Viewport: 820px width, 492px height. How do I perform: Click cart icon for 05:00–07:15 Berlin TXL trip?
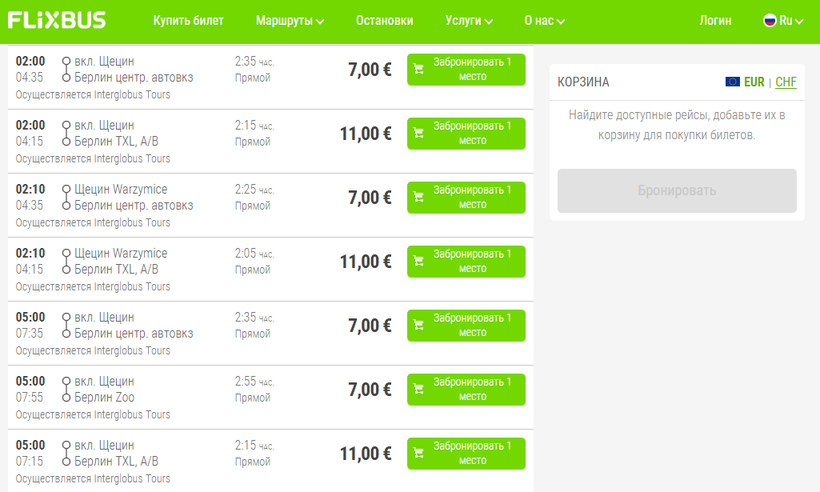click(x=419, y=454)
